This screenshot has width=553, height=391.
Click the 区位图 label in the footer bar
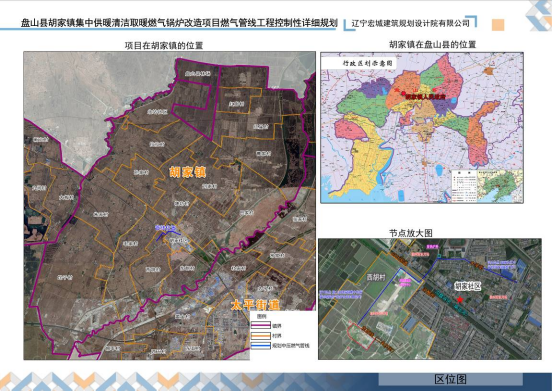[x=450, y=379]
